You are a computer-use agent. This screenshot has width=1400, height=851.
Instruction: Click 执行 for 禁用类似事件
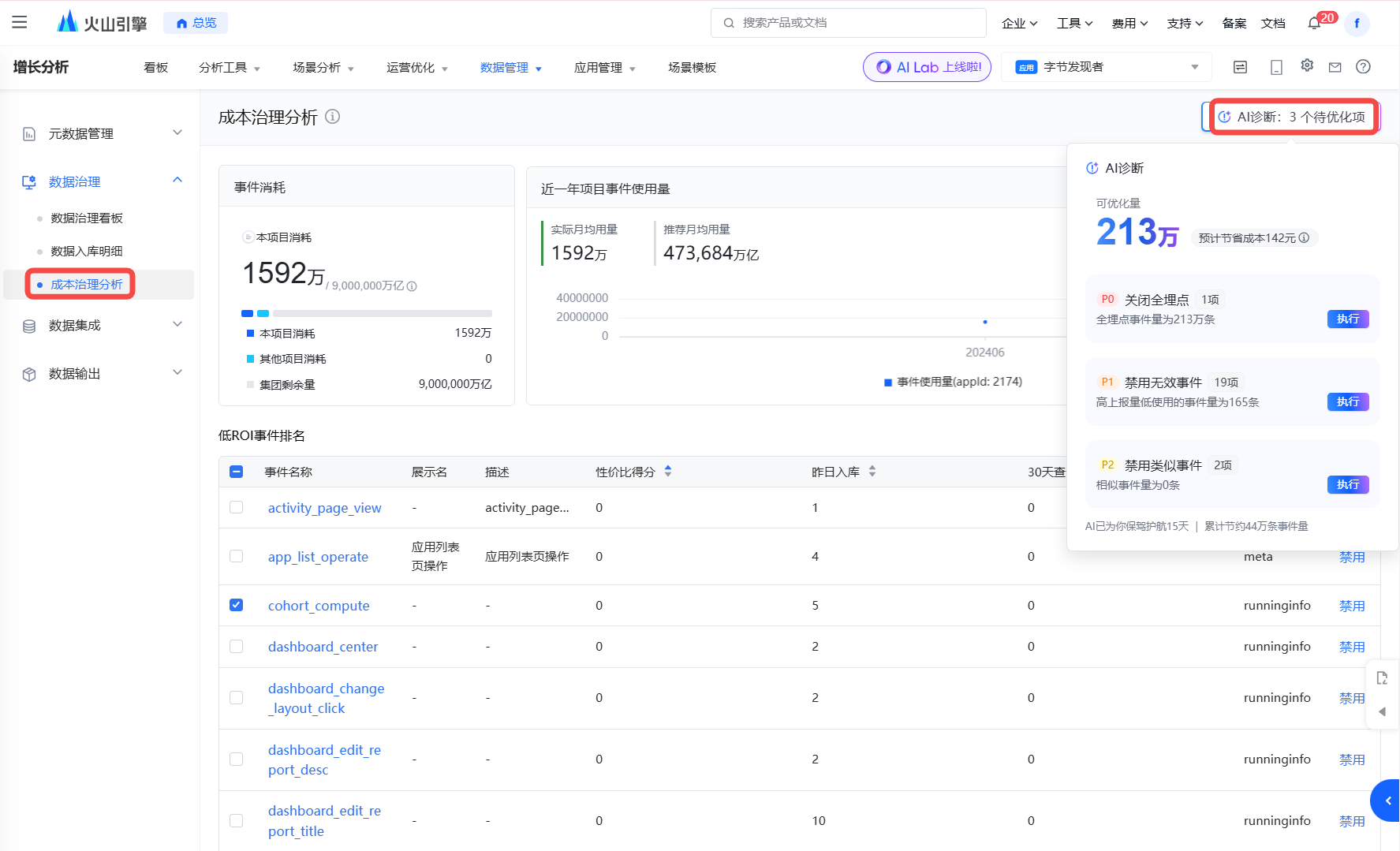click(x=1348, y=484)
